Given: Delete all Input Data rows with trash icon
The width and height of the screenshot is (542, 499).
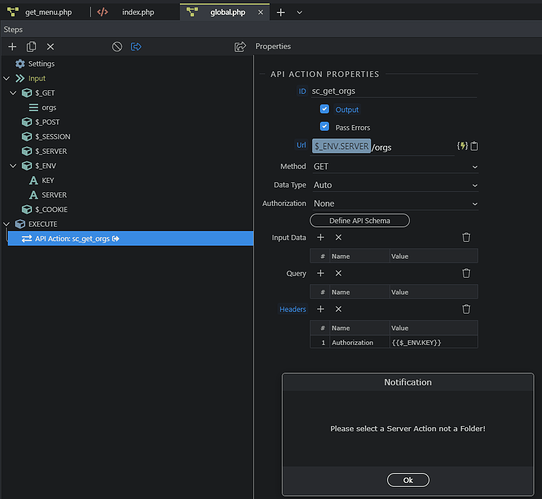Looking at the screenshot, I should [466, 237].
